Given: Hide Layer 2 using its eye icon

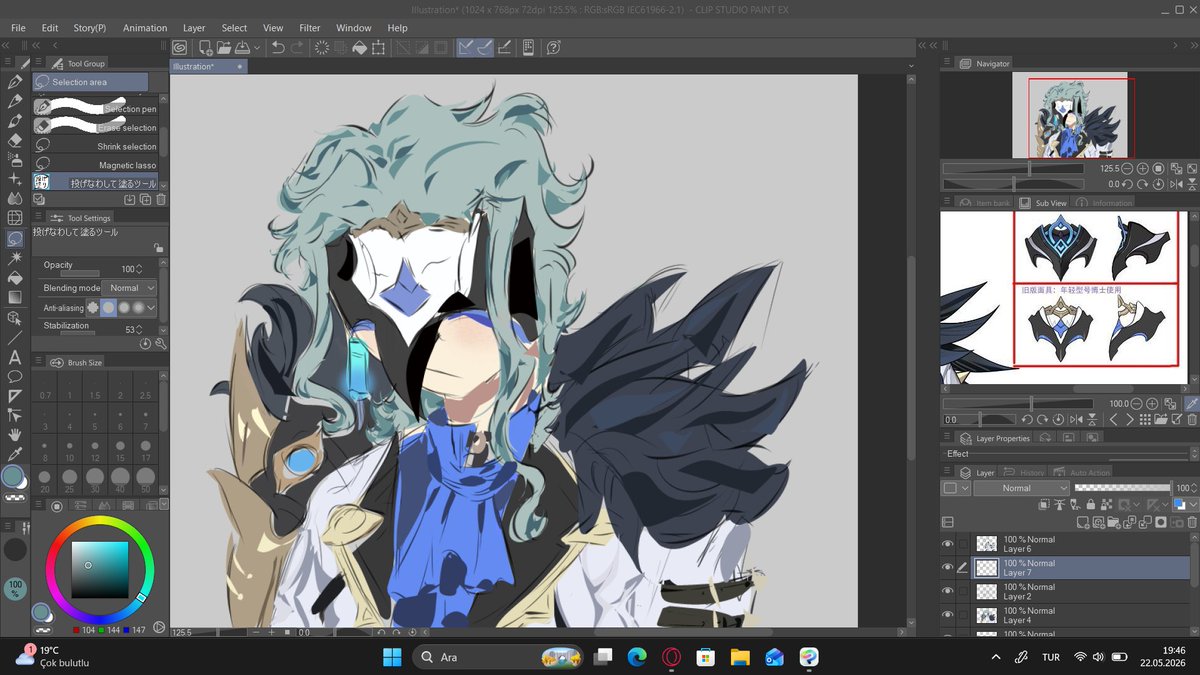Looking at the screenshot, I should [948, 591].
